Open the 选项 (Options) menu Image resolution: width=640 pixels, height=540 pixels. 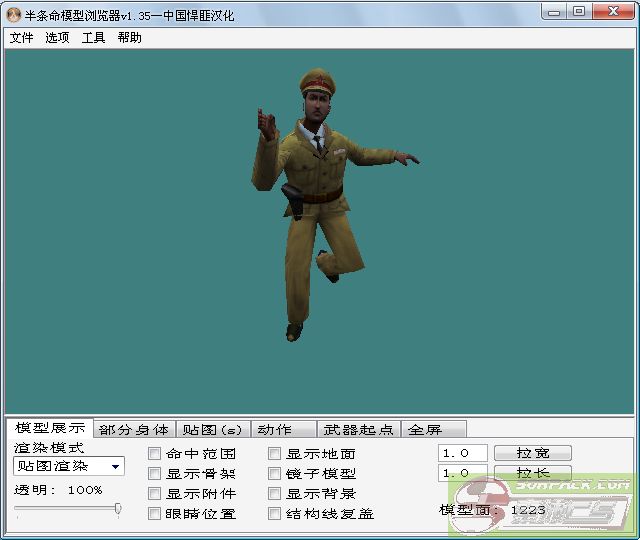coord(57,38)
